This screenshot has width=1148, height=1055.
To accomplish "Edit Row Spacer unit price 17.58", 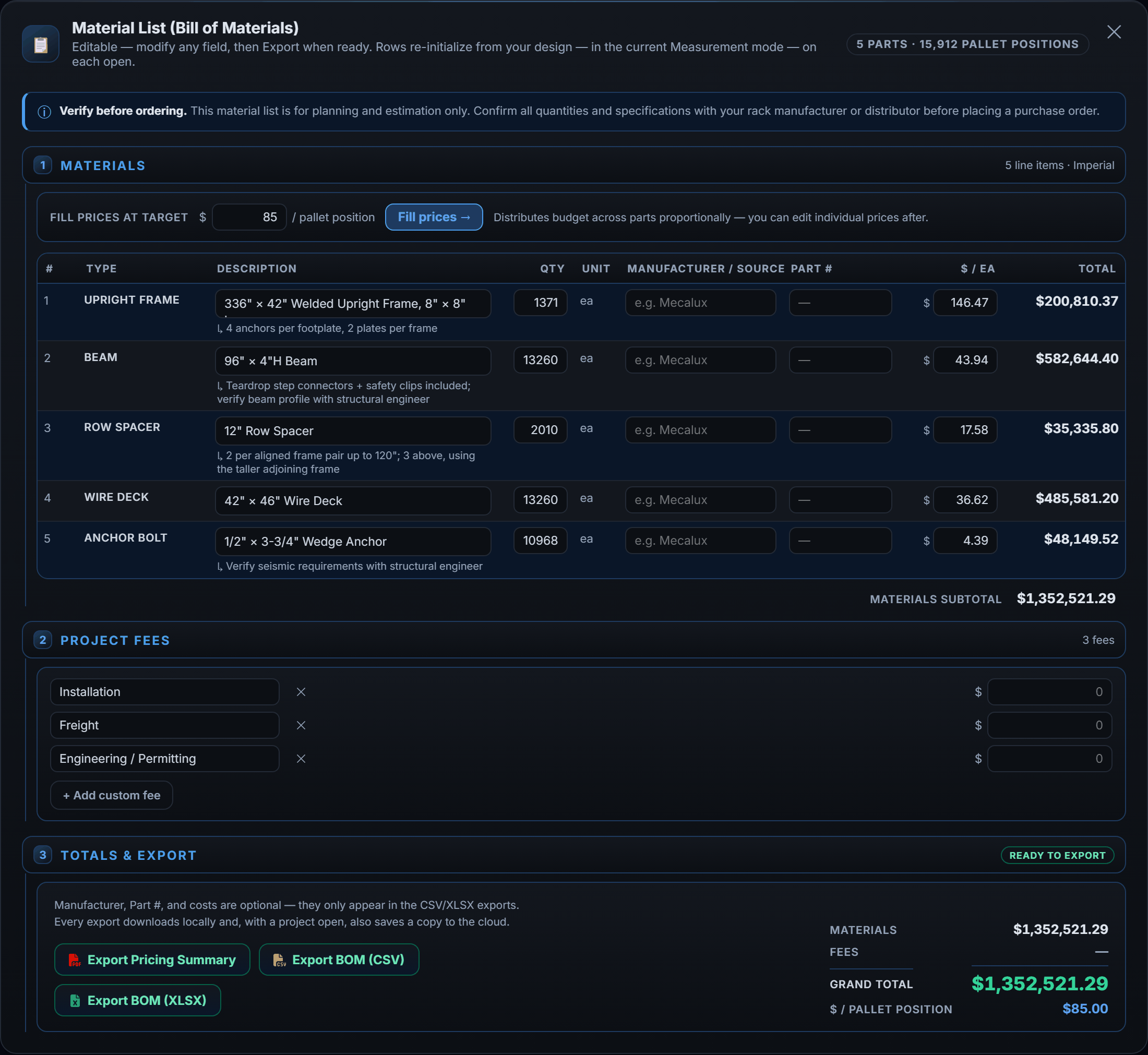I will [965, 430].
